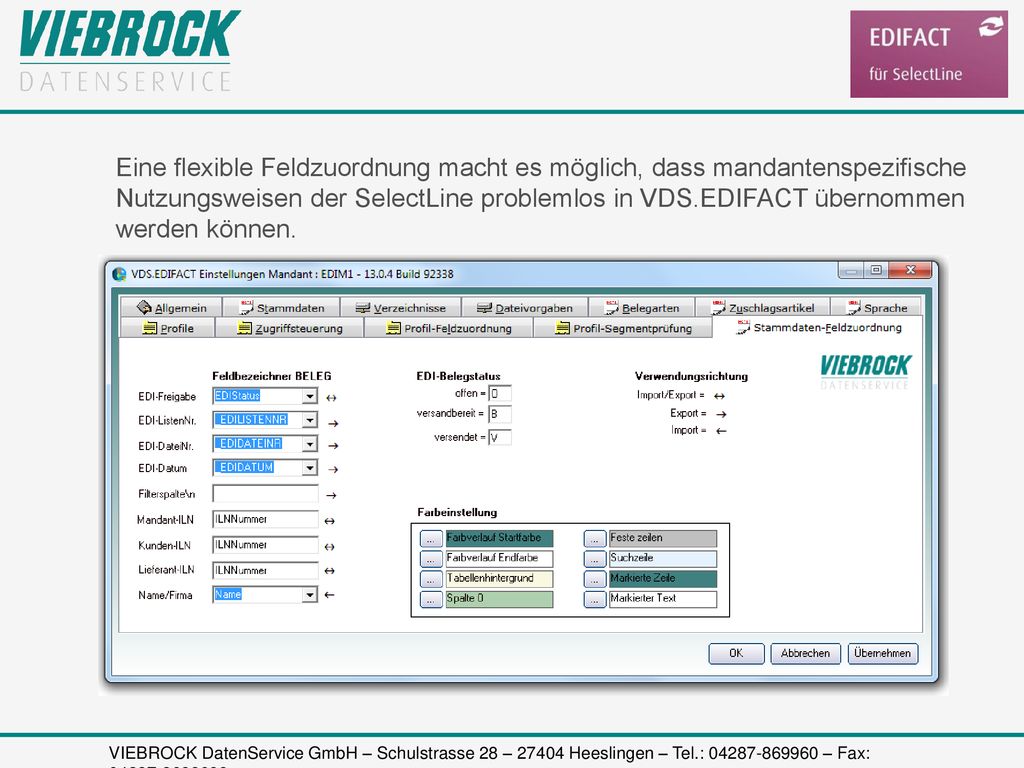Viewport: 1024px width, 768px height.
Task: Toggle direction arrow next to EDI-Datum
Action: [333, 469]
